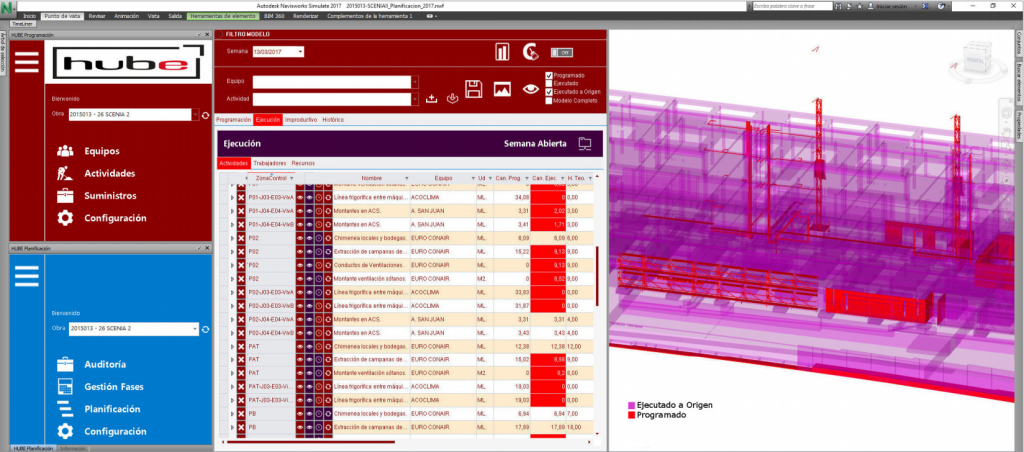Delete P01-J04-E04-VivA row with X icon
This screenshot has height=452, width=1024.
[x=240, y=212]
